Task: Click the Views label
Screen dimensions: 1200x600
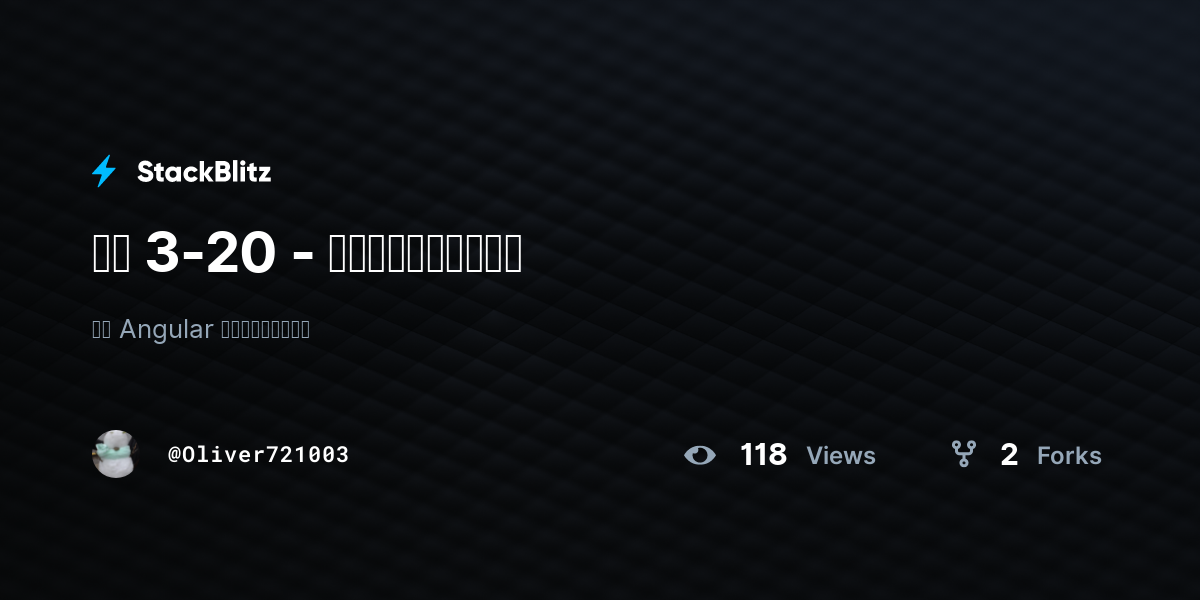Action: [841, 456]
